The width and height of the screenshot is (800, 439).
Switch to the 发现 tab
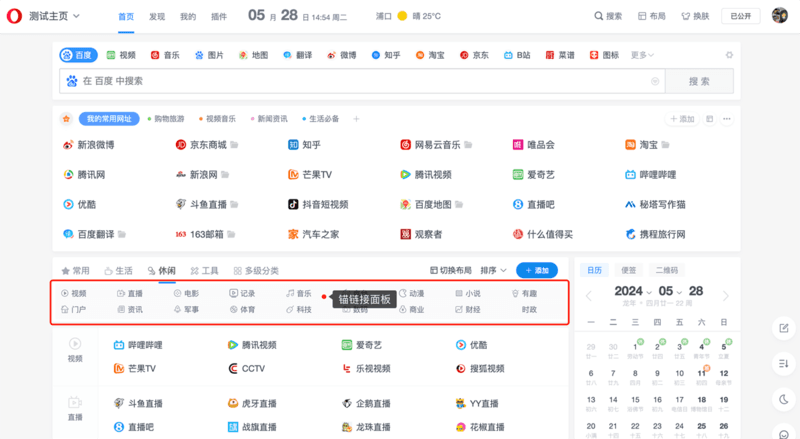[157, 16]
